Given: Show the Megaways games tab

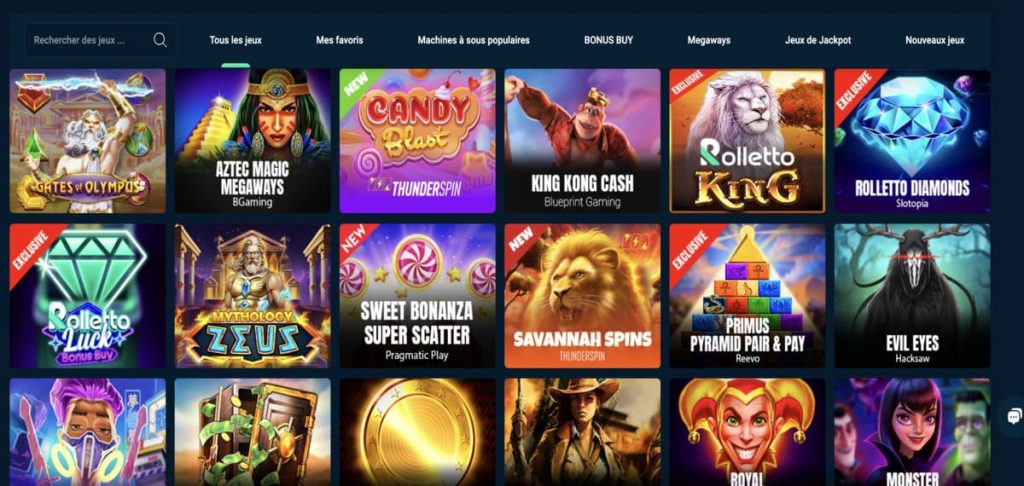Looking at the screenshot, I should click(709, 40).
